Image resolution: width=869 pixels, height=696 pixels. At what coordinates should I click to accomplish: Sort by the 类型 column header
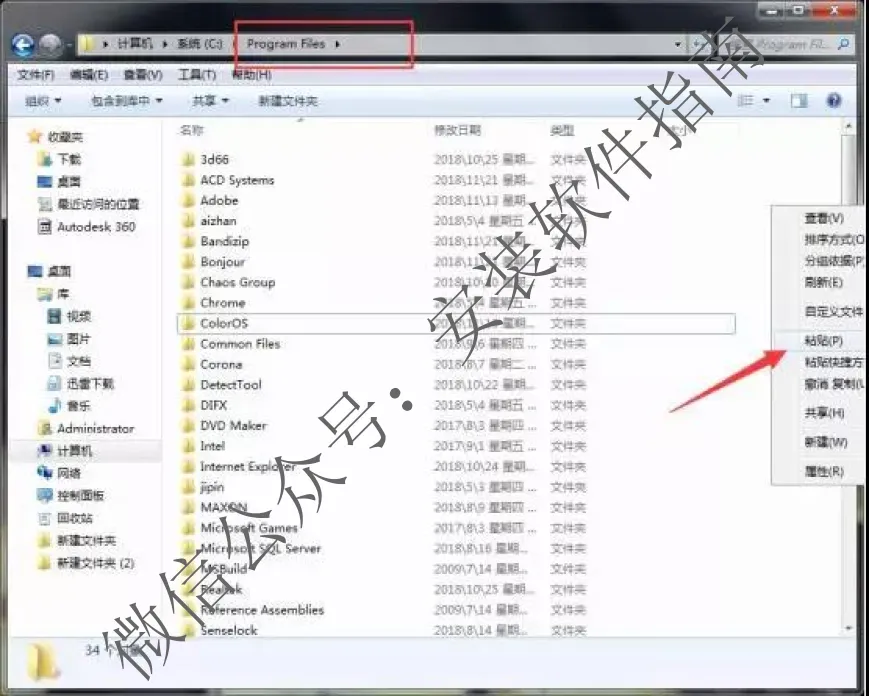pos(562,130)
